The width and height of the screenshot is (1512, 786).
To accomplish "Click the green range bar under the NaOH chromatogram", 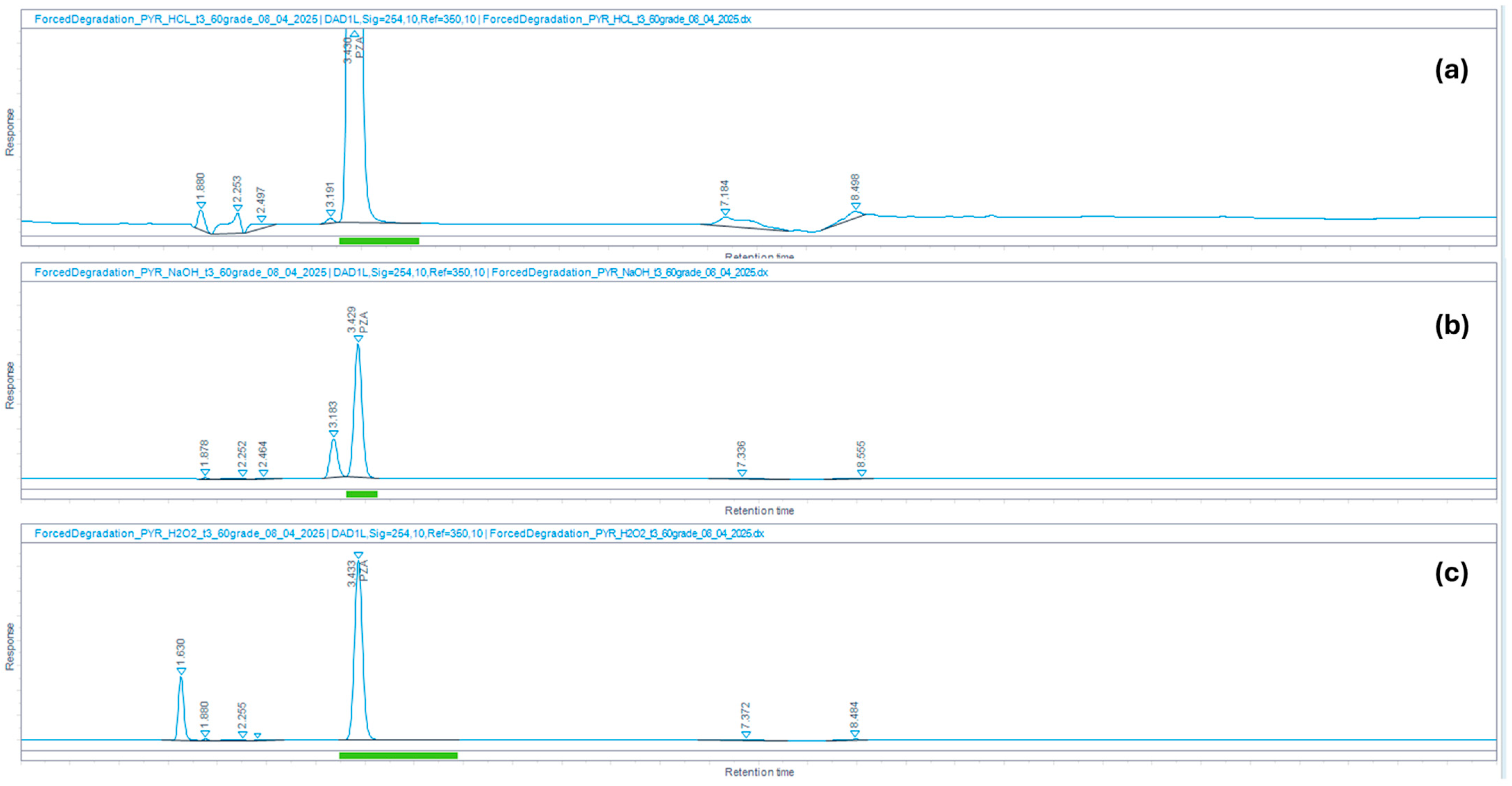I will [x=362, y=494].
